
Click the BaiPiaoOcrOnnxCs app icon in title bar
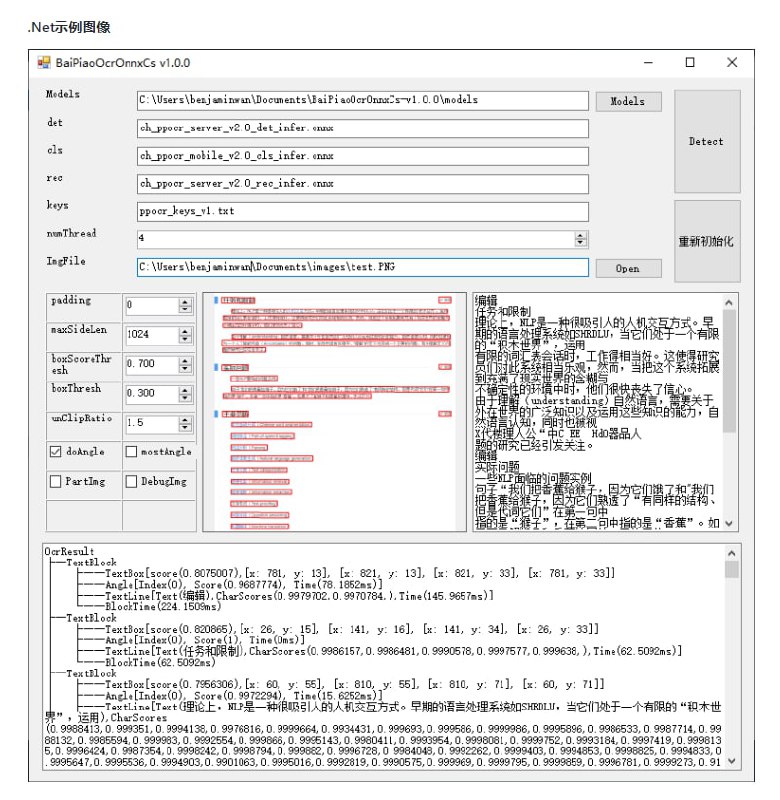(x=44, y=62)
